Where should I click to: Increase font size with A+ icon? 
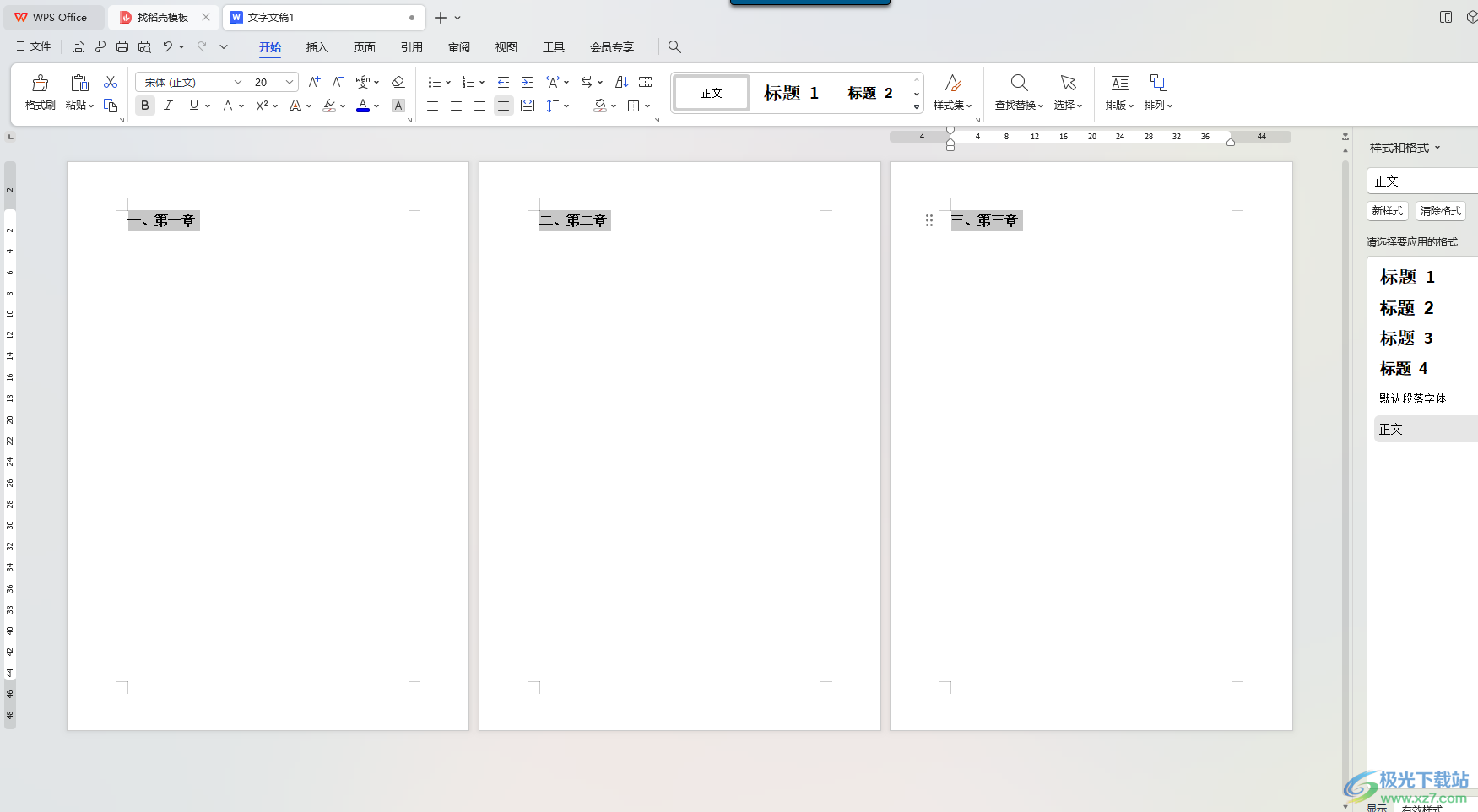click(x=314, y=82)
